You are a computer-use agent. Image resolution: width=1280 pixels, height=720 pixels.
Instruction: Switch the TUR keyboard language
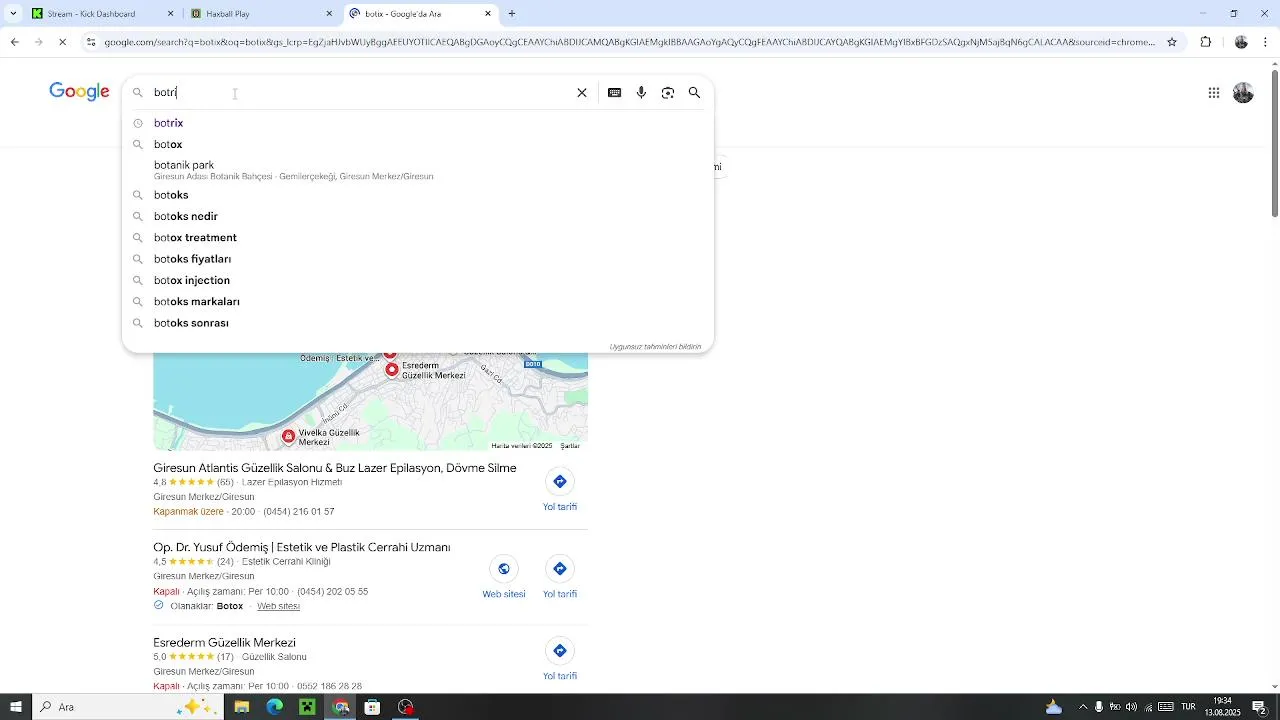(x=1188, y=707)
